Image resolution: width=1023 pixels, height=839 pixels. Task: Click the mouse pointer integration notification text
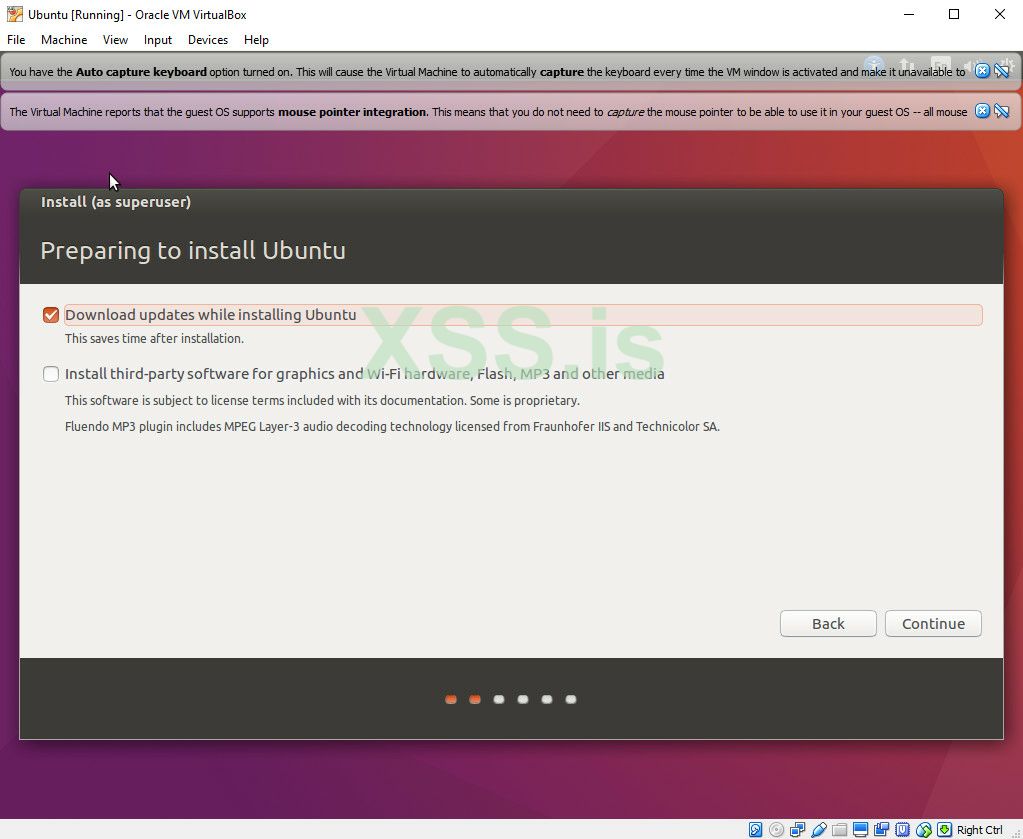point(488,112)
